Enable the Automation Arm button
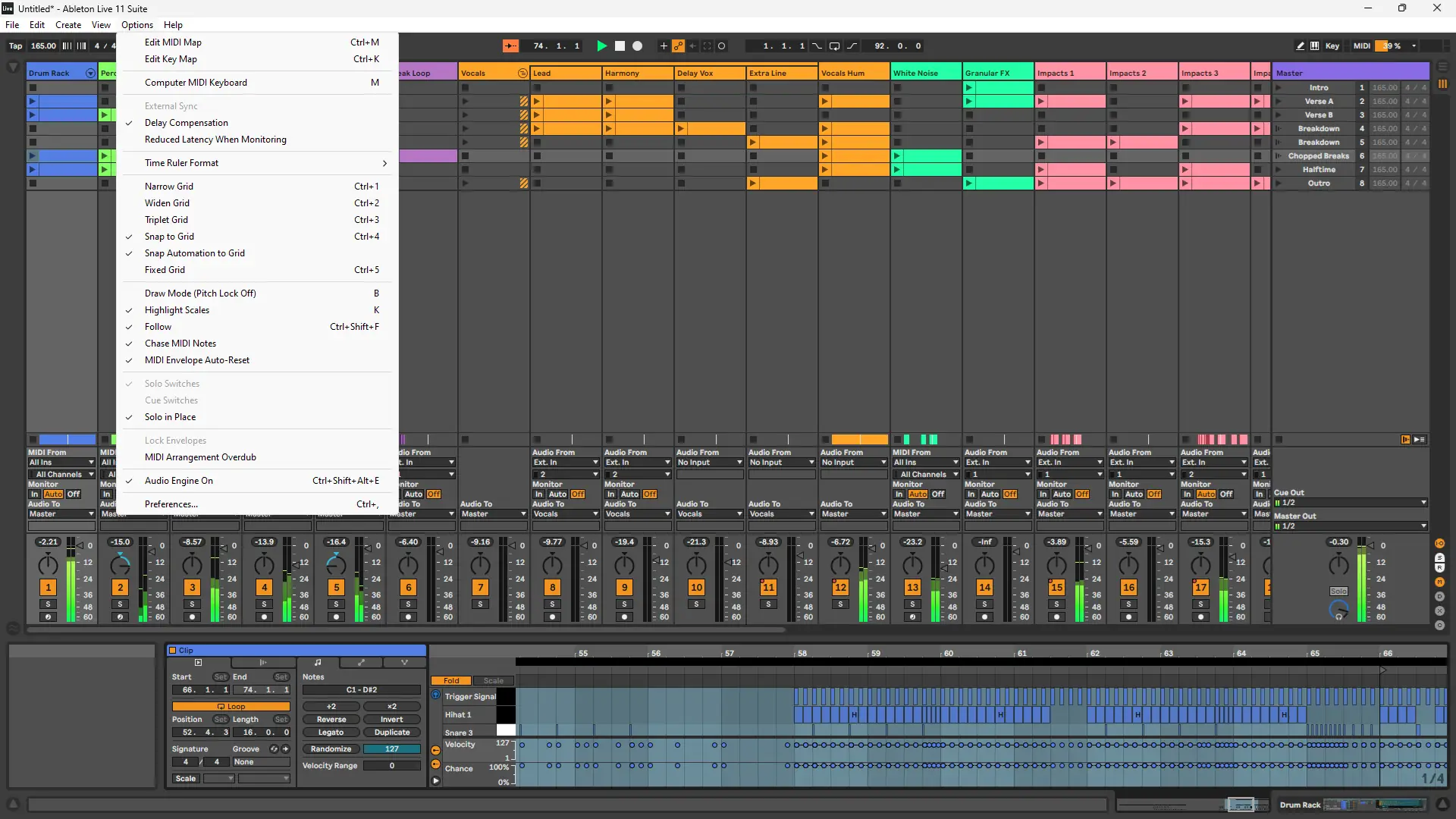Image resolution: width=1456 pixels, height=819 pixels. [678, 46]
